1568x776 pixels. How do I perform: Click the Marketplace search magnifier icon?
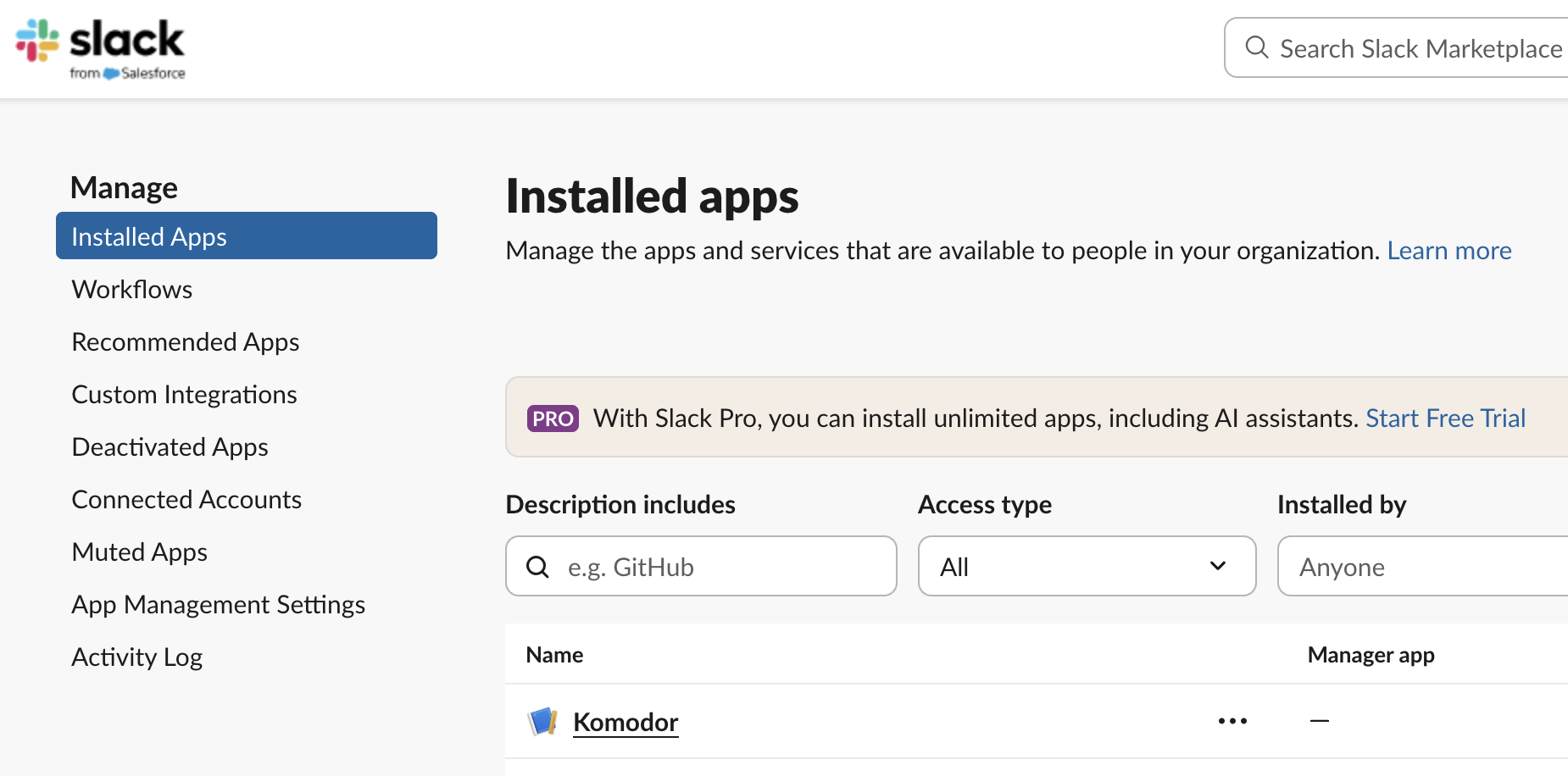pyautogui.click(x=1257, y=47)
